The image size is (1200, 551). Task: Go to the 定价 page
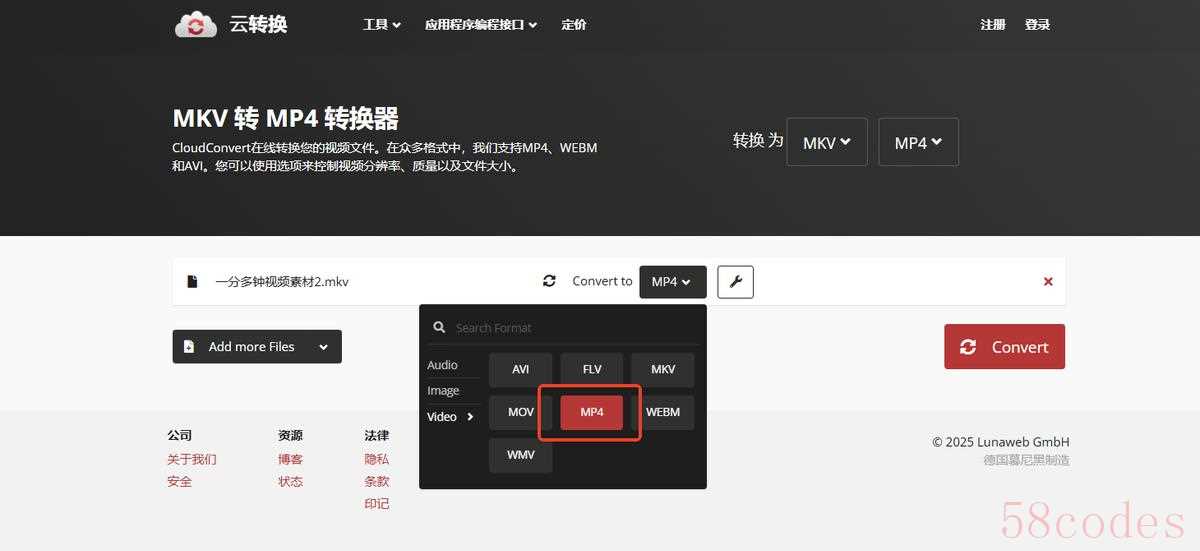(x=574, y=25)
